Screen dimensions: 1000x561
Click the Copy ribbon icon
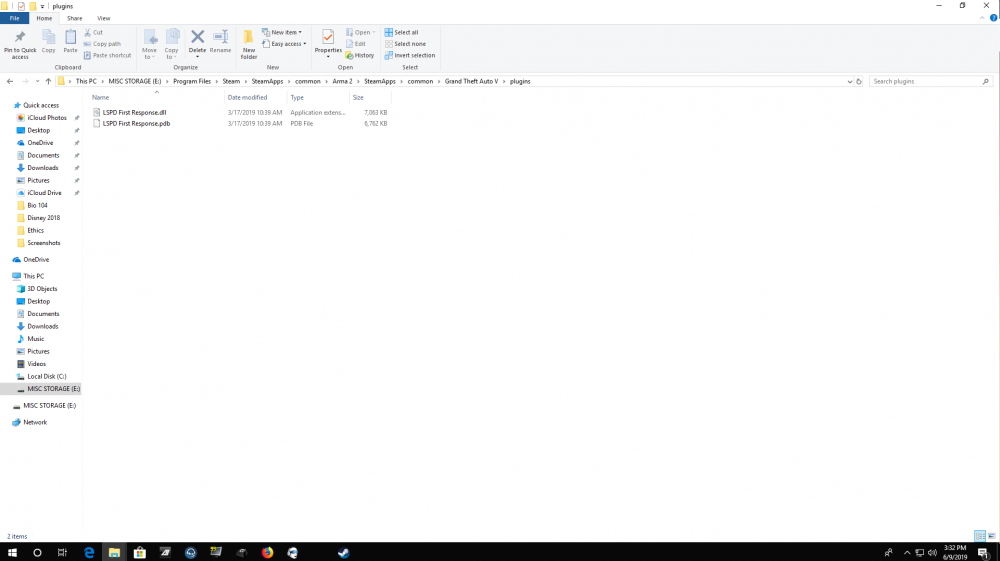point(48,41)
